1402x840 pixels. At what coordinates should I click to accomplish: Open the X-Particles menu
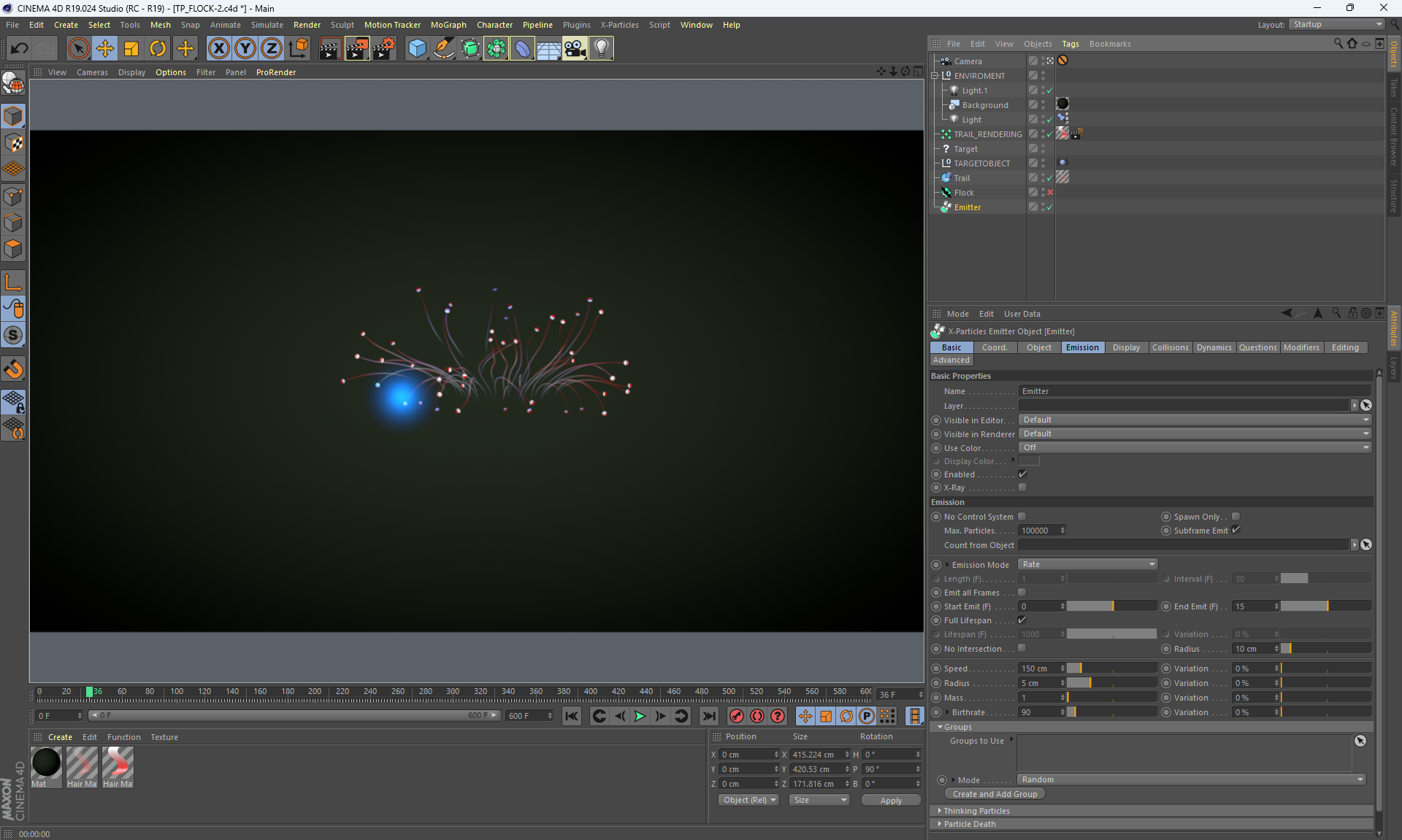click(619, 25)
